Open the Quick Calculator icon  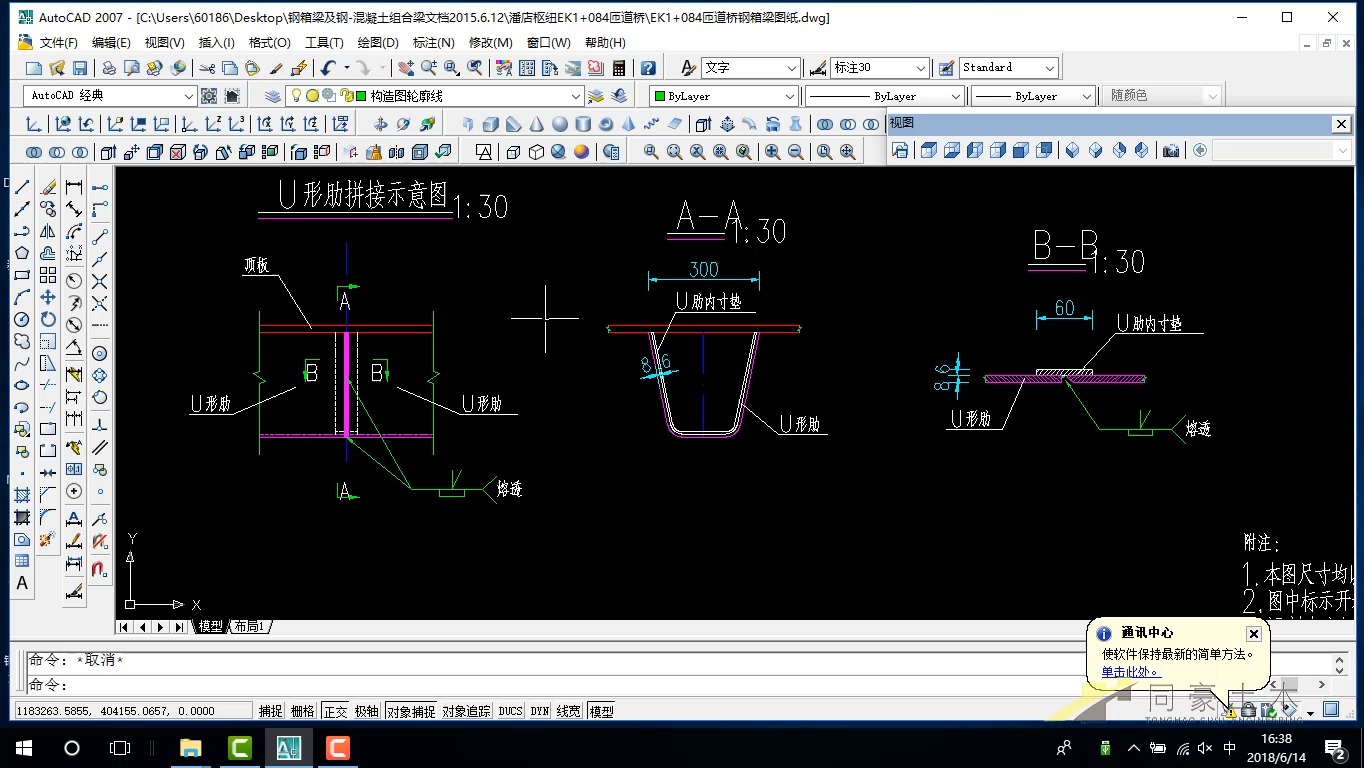619,68
